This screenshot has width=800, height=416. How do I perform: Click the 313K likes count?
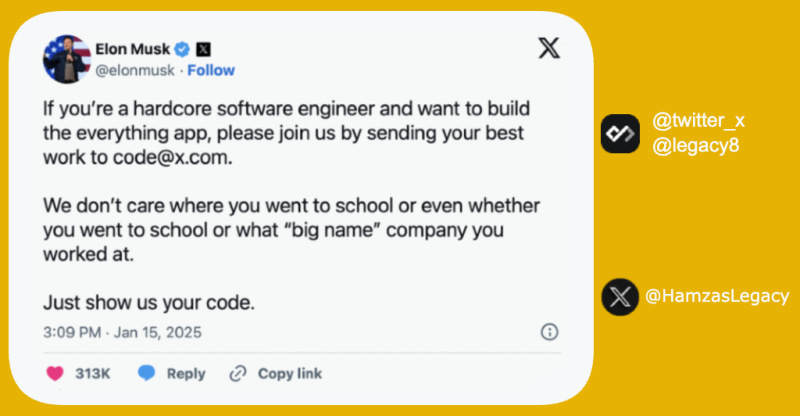coord(93,373)
